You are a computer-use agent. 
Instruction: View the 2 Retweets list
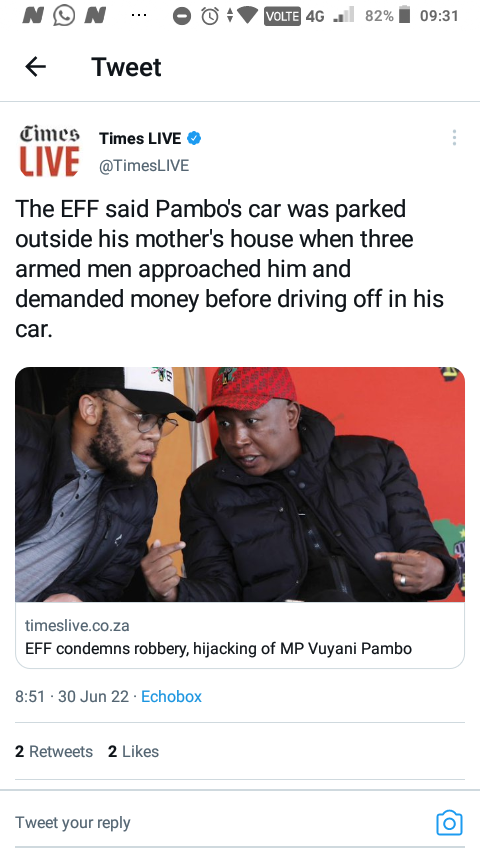point(54,752)
